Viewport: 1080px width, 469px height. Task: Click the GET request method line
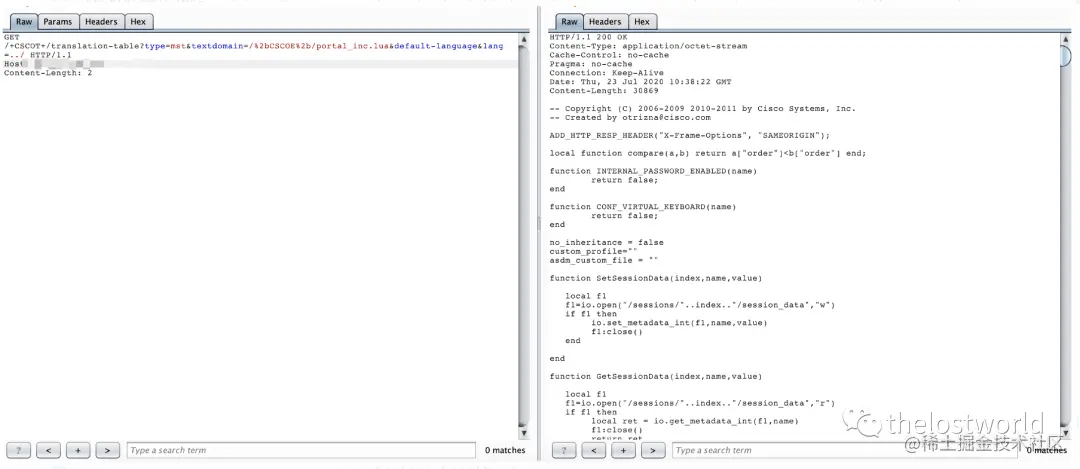(12, 37)
